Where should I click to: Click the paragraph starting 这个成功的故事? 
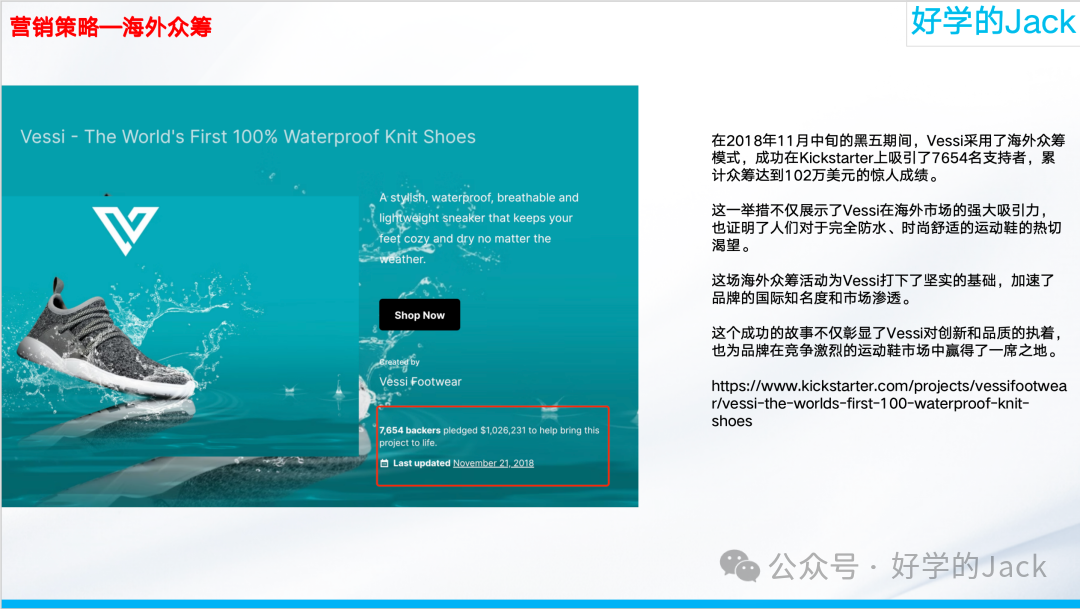pos(888,342)
